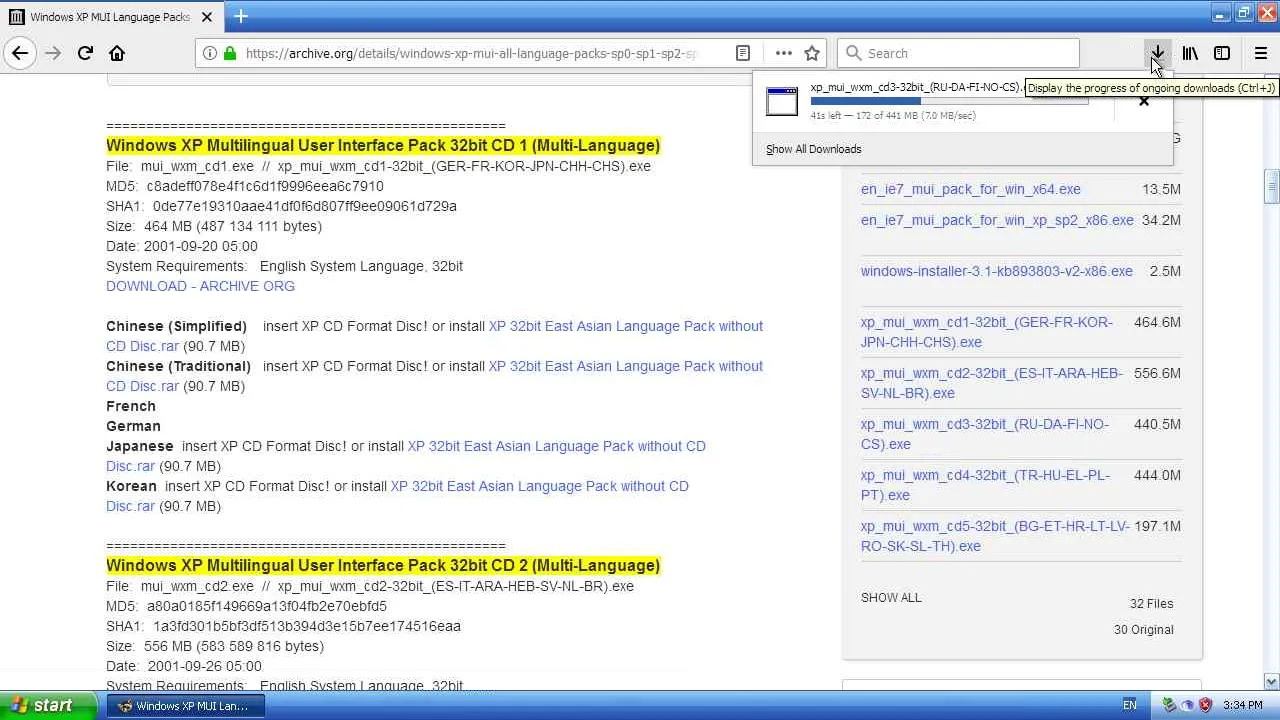Click the 197.1M file size value
Viewport: 1280px width, 720px height.
pyautogui.click(x=1157, y=526)
